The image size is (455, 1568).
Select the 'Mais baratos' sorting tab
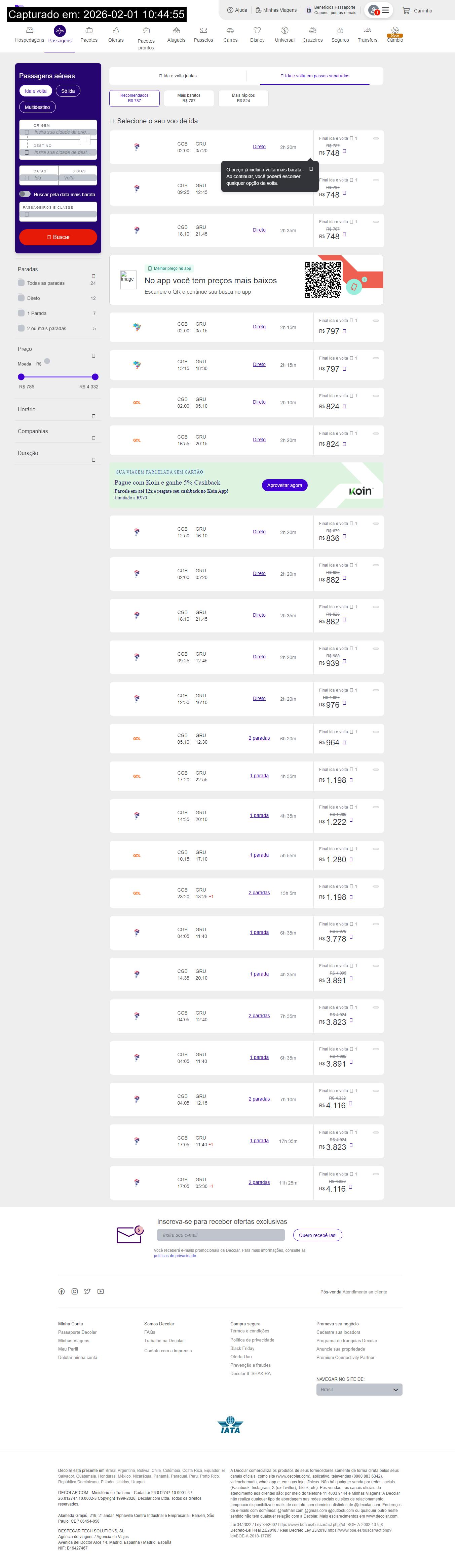(189, 98)
